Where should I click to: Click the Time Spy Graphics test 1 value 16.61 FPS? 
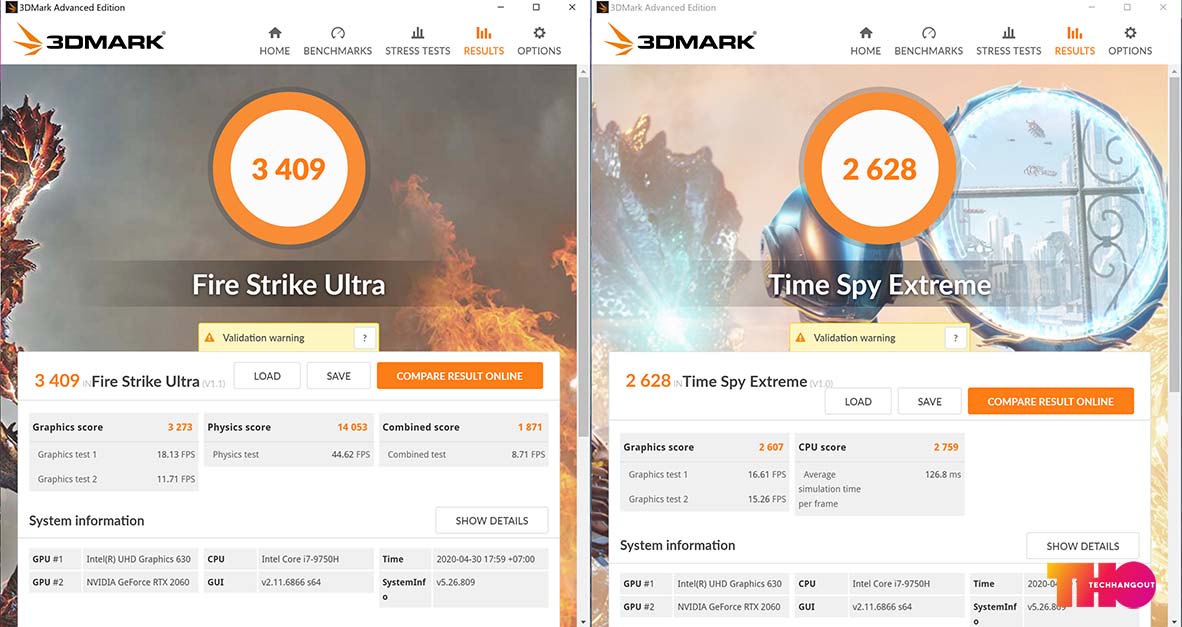point(767,475)
